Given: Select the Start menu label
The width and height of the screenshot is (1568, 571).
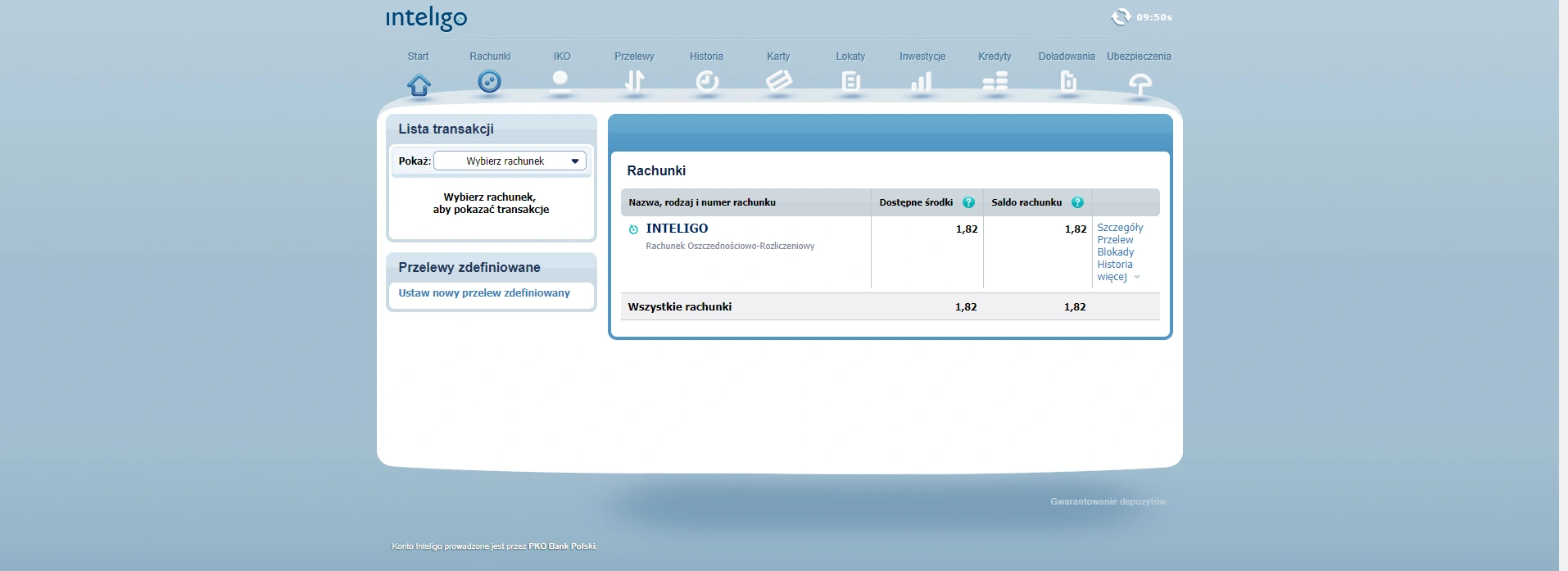Looking at the screenshot, I should 418,57.
